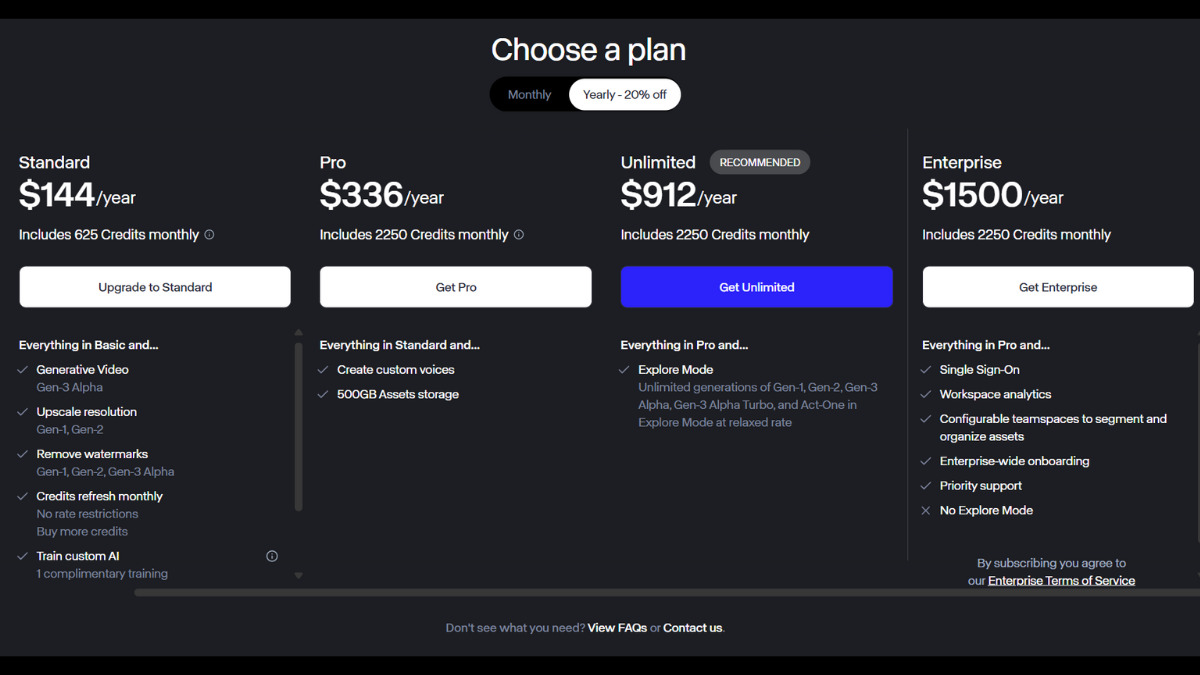Open Enterprise Terms of Service link
The height and width of the screenshot is (675, 1200).
click(x=1061, y=581)
